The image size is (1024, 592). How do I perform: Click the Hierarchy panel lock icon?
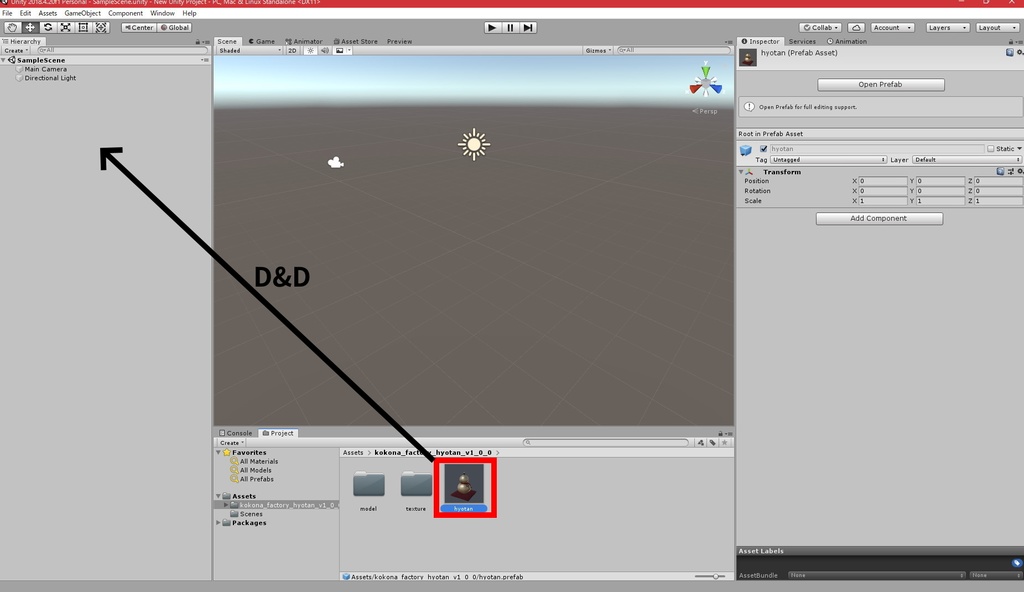tap(198, 41)
